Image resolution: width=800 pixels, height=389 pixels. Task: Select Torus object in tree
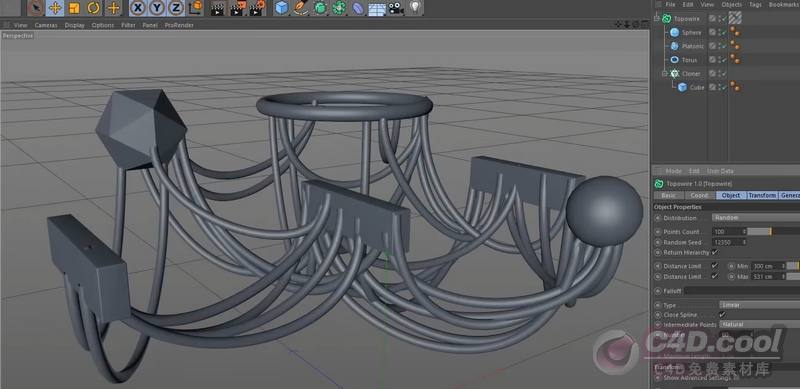689,60
